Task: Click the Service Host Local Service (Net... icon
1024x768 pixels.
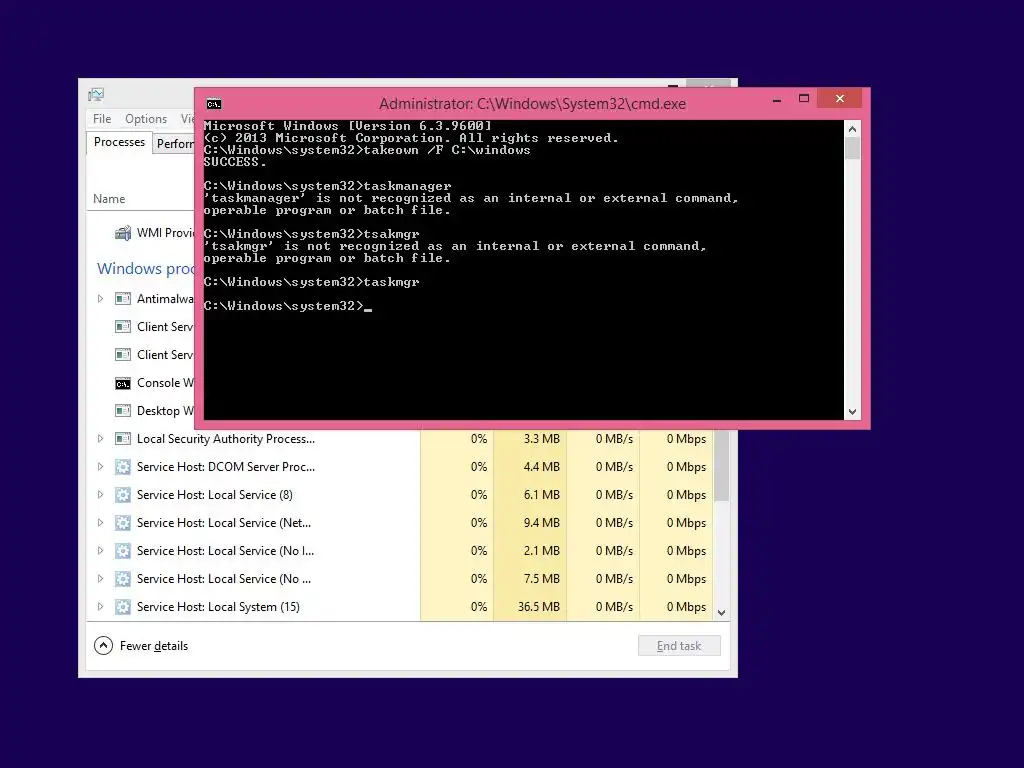Action: 123,523
